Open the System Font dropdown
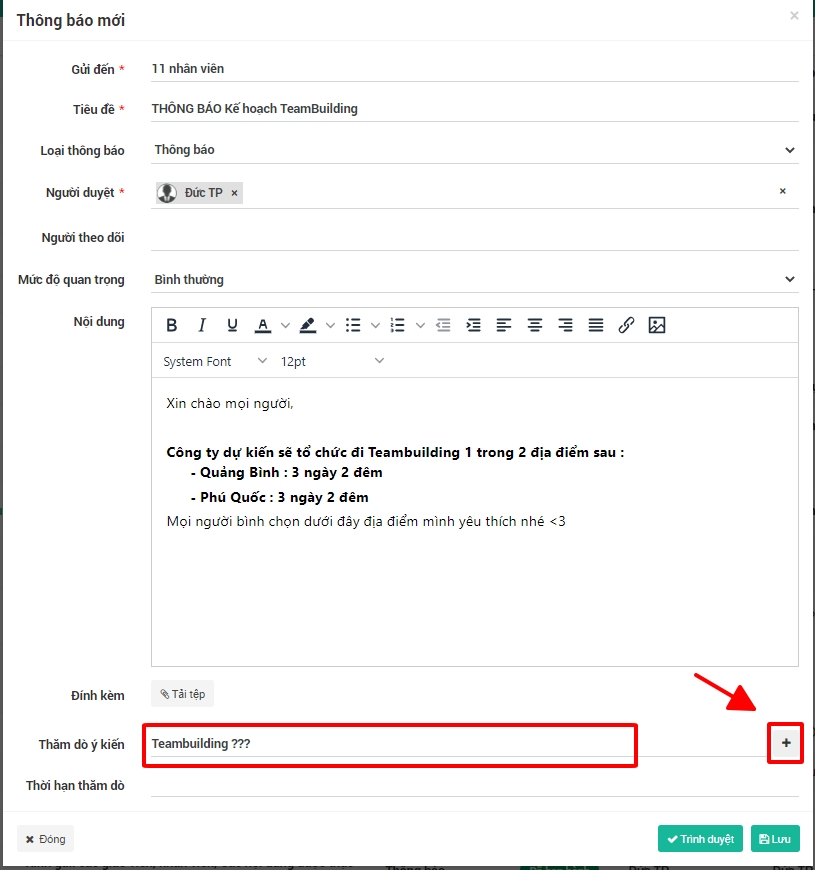 click(x=215, y=361)
